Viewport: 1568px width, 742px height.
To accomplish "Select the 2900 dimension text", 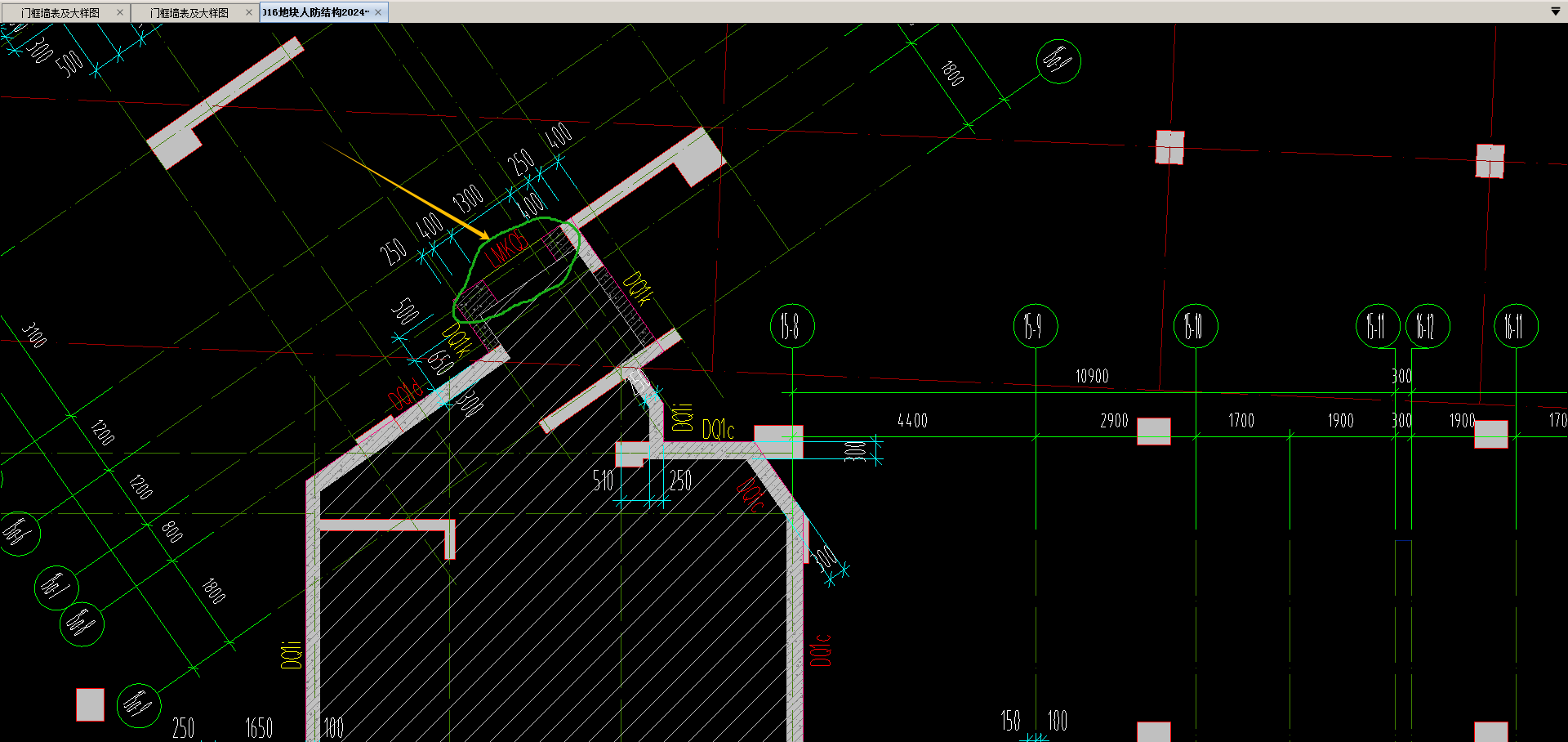I will (1114, 421).
